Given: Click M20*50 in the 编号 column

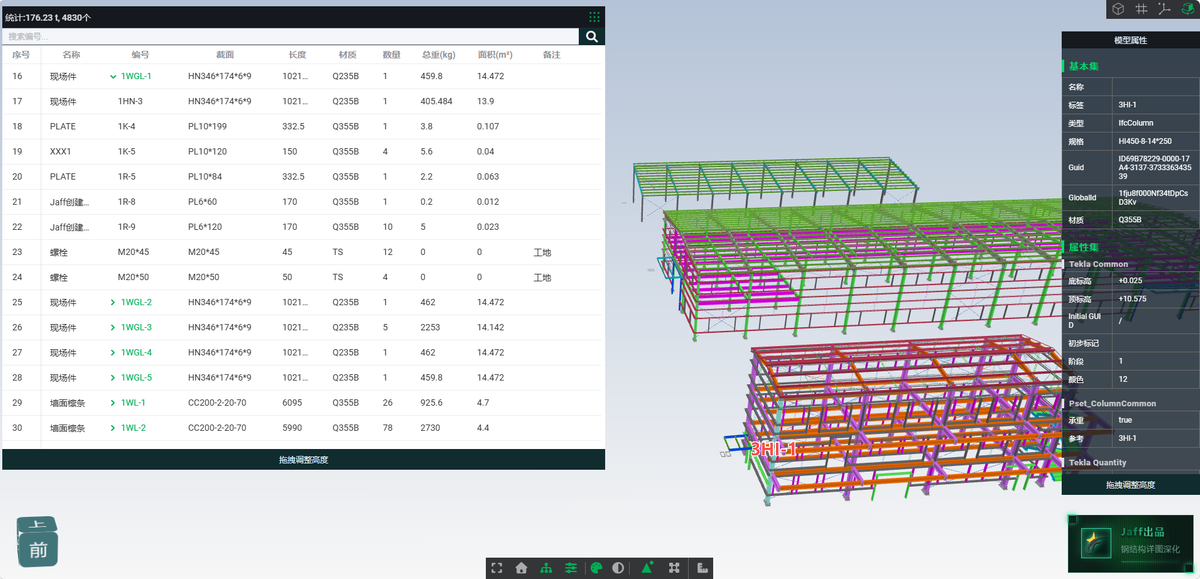Looking at the screenshot, I should pyautogui.click(x=133, y=277).
